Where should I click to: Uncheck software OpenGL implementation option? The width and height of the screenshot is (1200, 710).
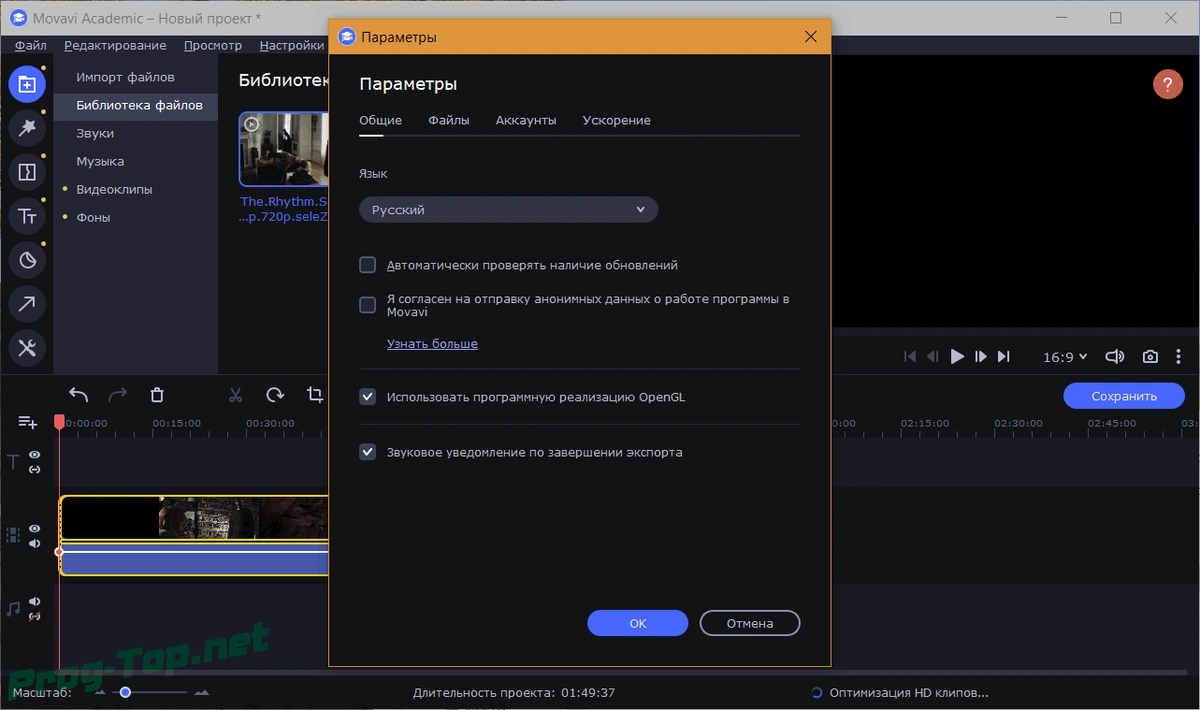pyautogui.click(x=367, y=397)
